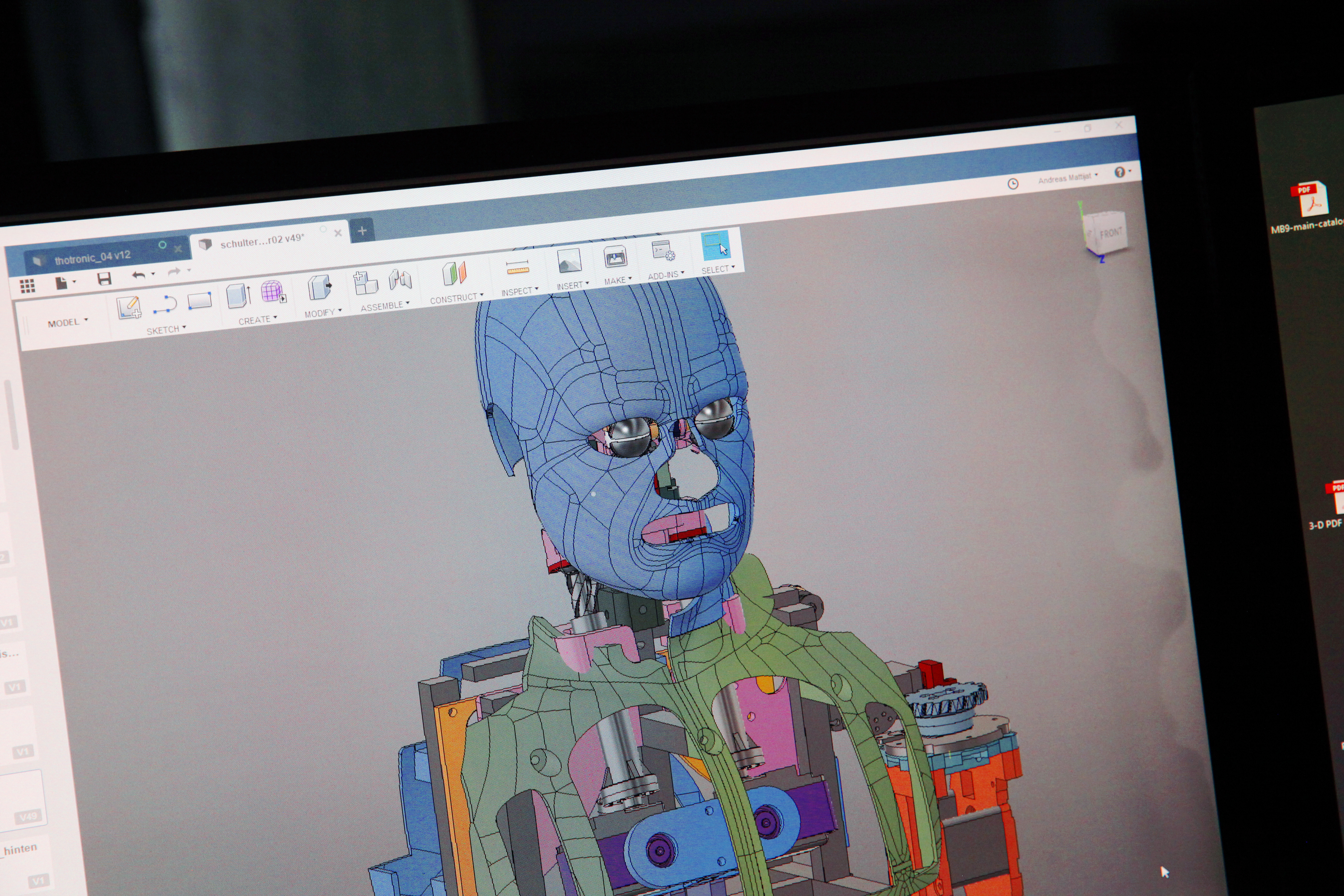Image resolution: width=1344 pixels, height=896 pixels.
Task: Click the Joint tool icon
Action: coord(400,280)
